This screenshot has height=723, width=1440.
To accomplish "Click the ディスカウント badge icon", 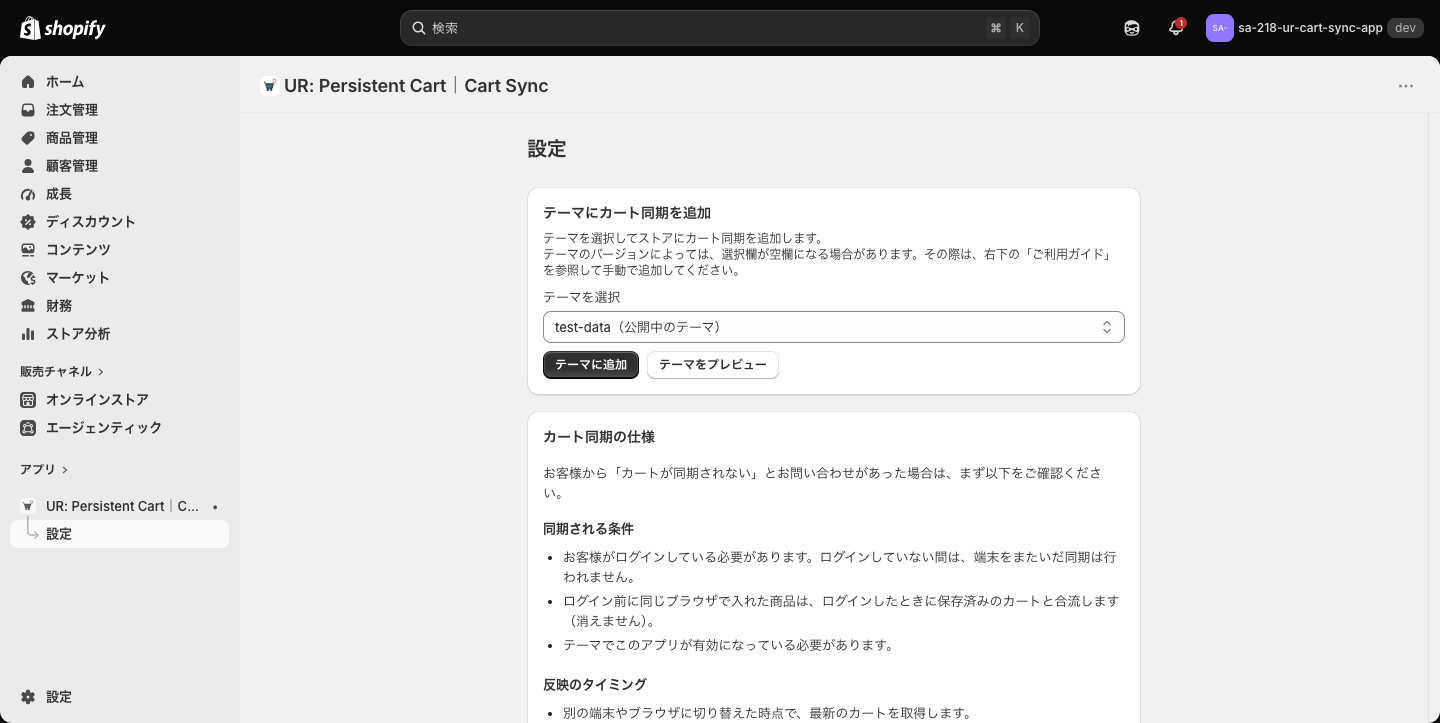I will click(28, 222).
